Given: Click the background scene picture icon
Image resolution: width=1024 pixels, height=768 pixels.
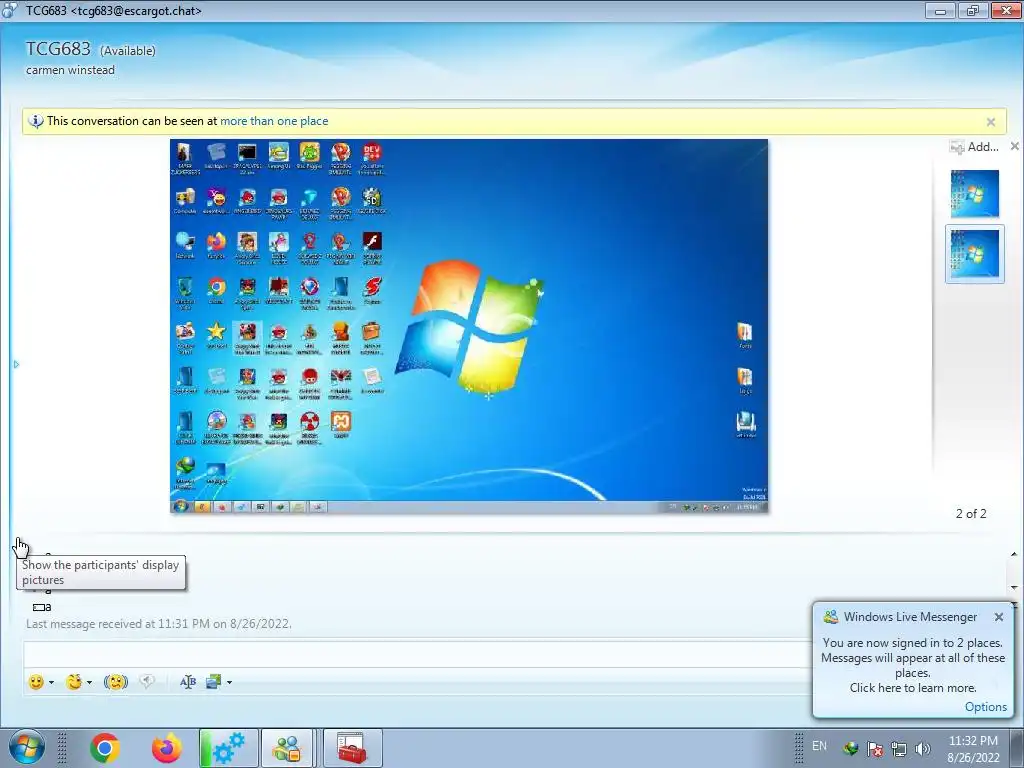Looking at the screenshot, I should (214, 682).
